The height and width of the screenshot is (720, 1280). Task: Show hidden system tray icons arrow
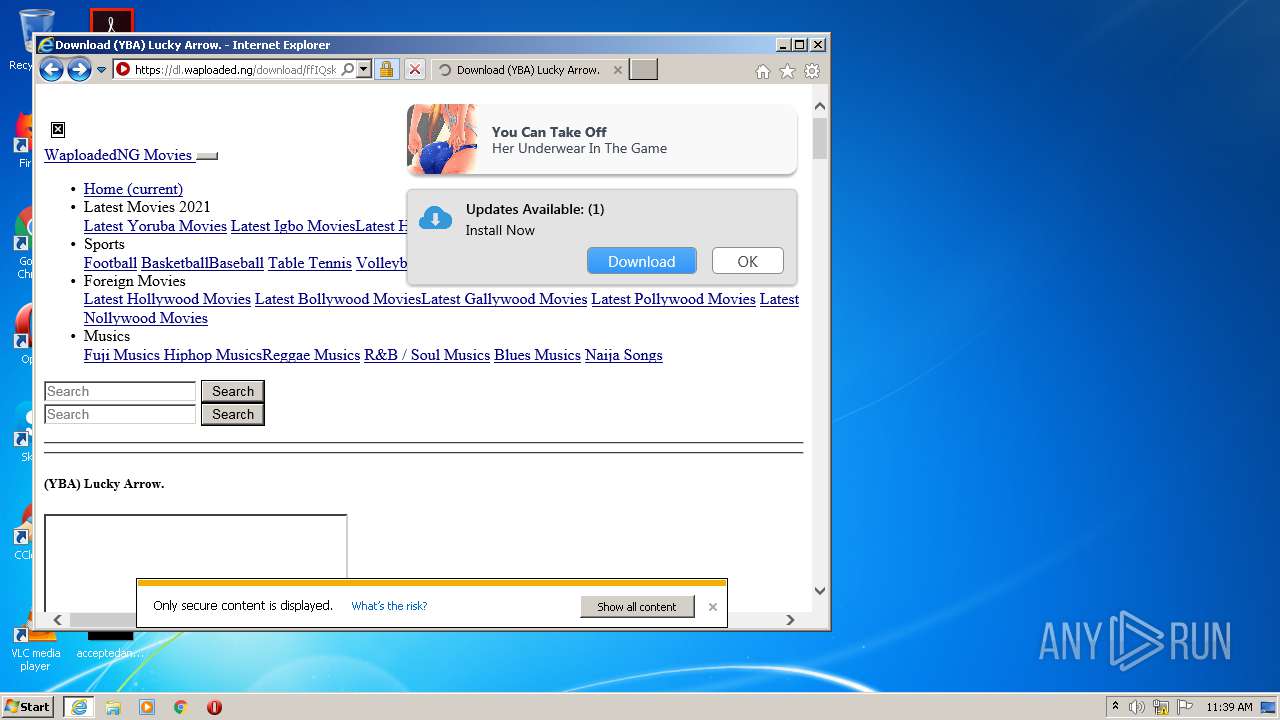[1115, 707]
